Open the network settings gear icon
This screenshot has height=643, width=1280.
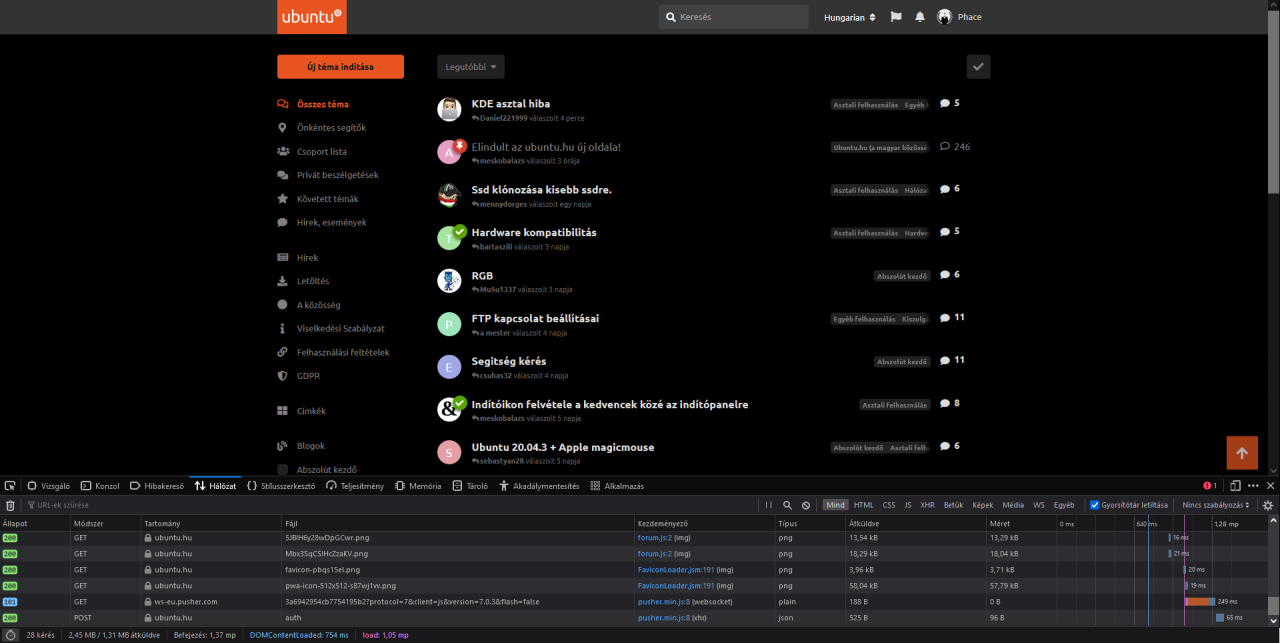(x=1268, y=505)
